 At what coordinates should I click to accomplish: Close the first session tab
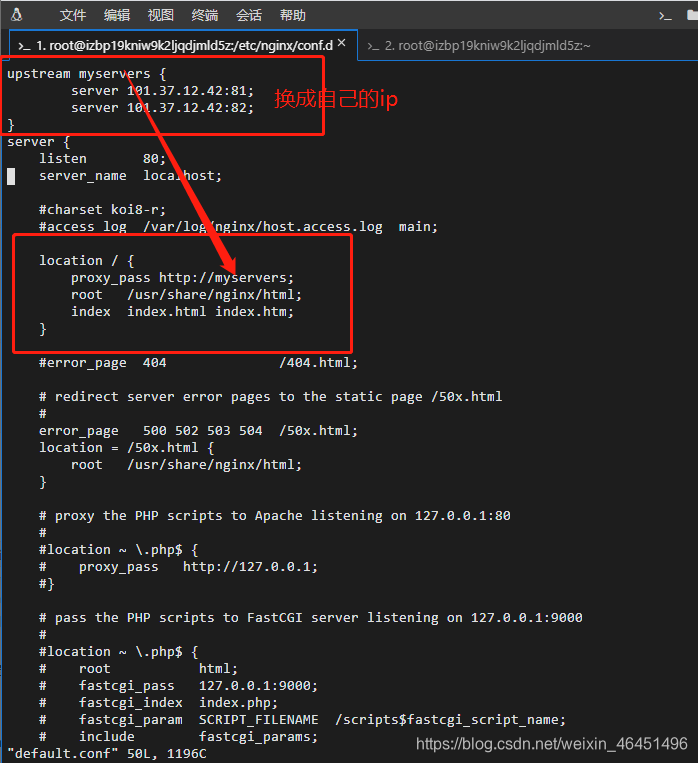[x=342, y=43]
